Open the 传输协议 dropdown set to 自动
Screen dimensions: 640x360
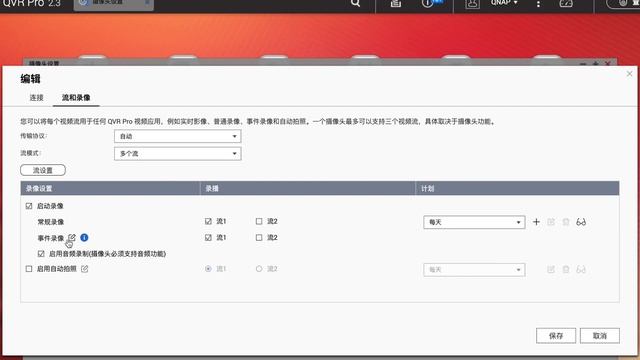pyautogui.click(x=178, y=136)
